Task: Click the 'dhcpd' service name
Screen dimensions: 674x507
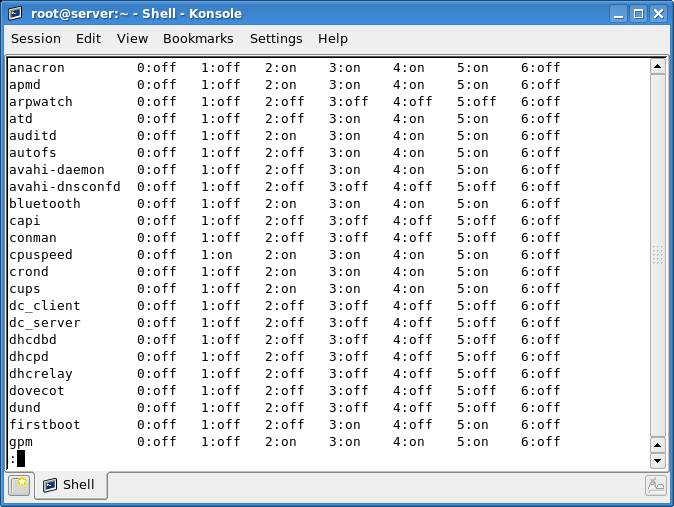Action: point(29,357)
